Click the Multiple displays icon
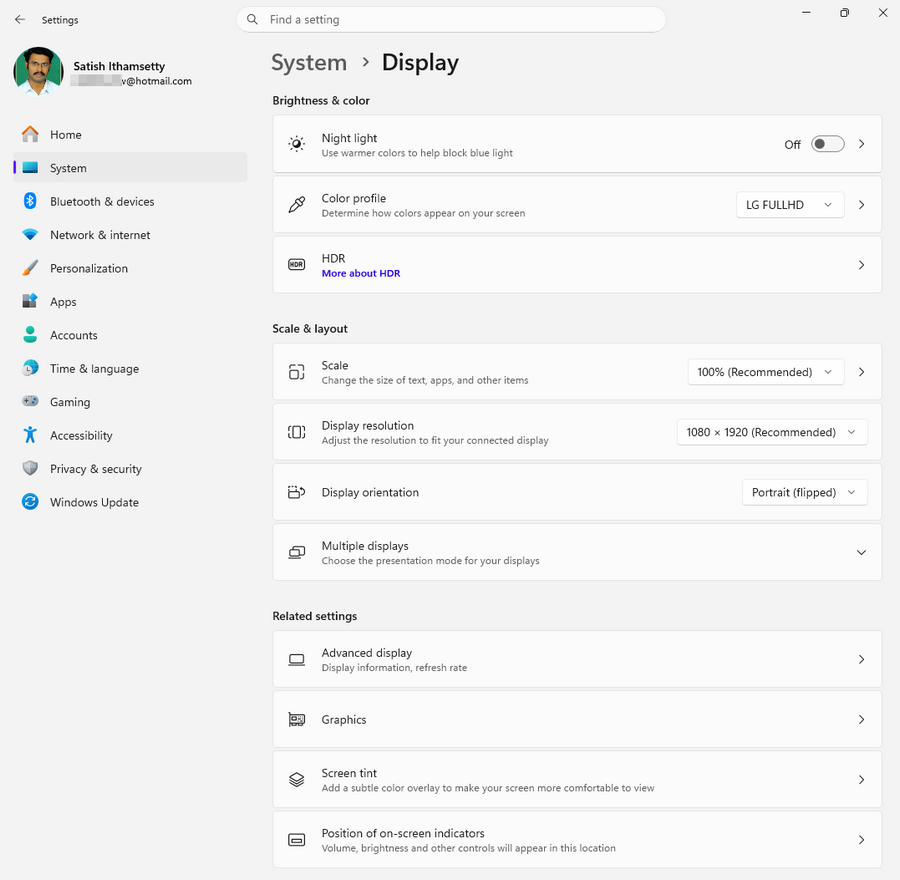The height and width of the screenshot is (880, 900). pyautogui.click(x=297, y=552)
